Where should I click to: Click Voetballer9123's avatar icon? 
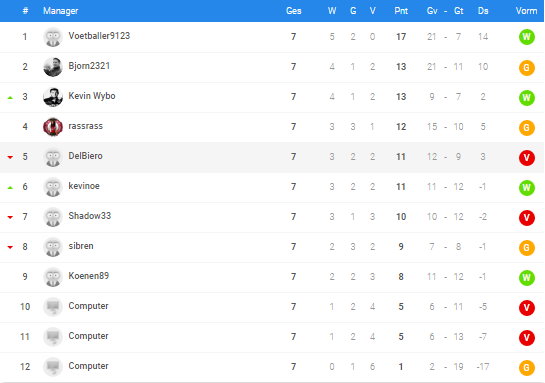click(53, 37)
